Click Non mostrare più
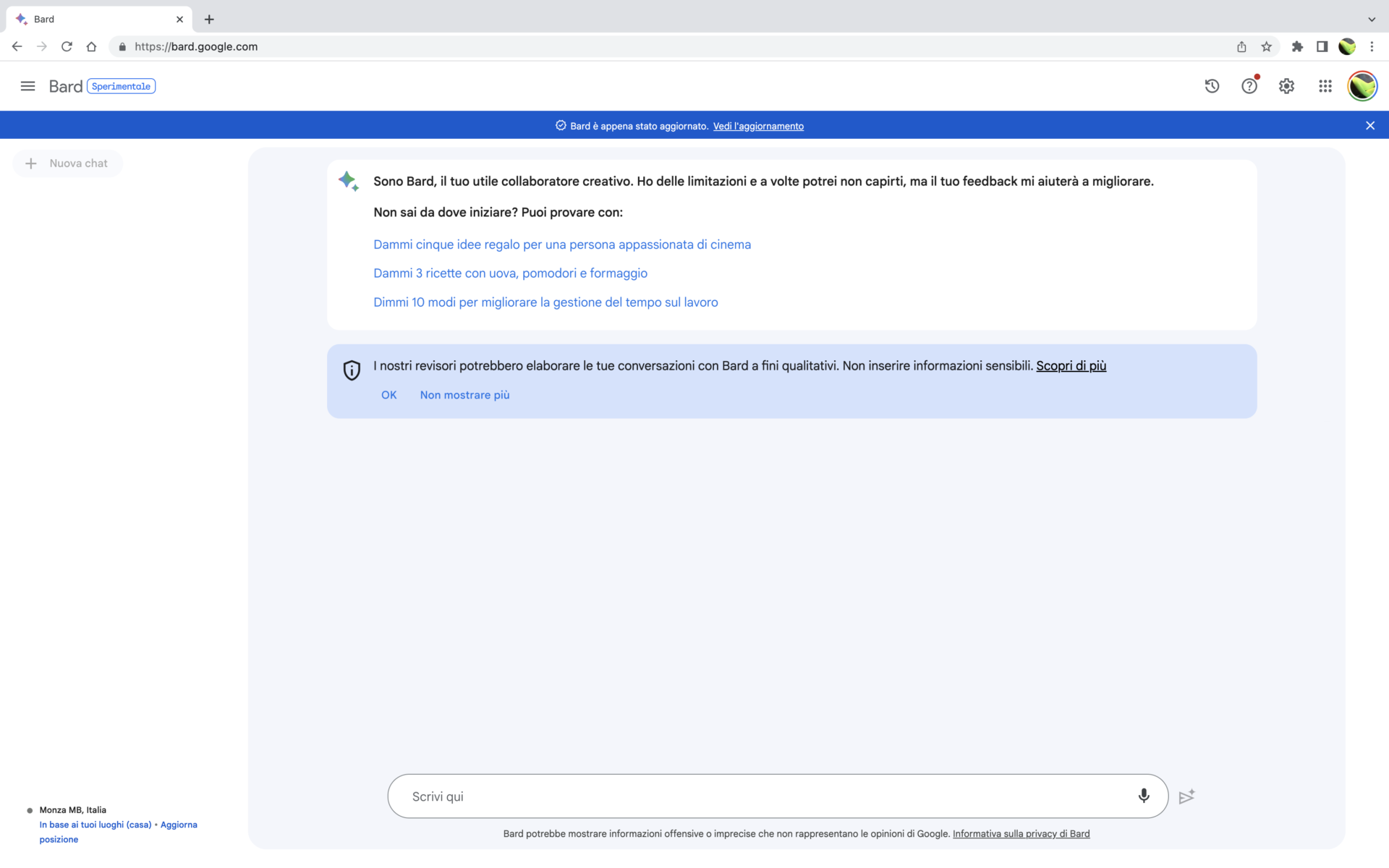Screen dimensions: 1389x868 [x=464, y=395]
